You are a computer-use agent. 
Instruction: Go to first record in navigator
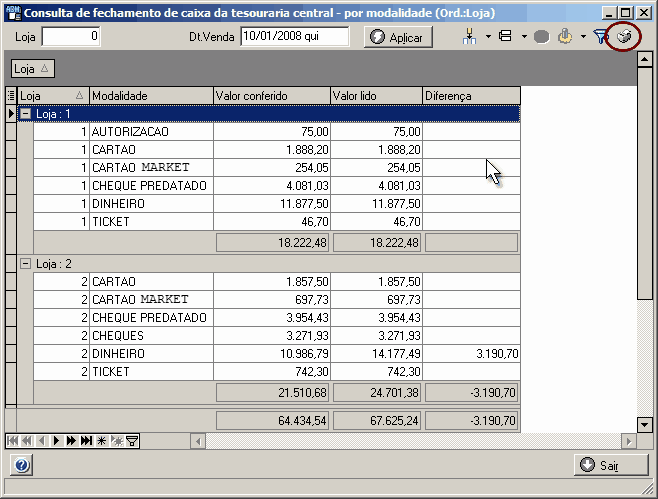[x=13, y=441]
